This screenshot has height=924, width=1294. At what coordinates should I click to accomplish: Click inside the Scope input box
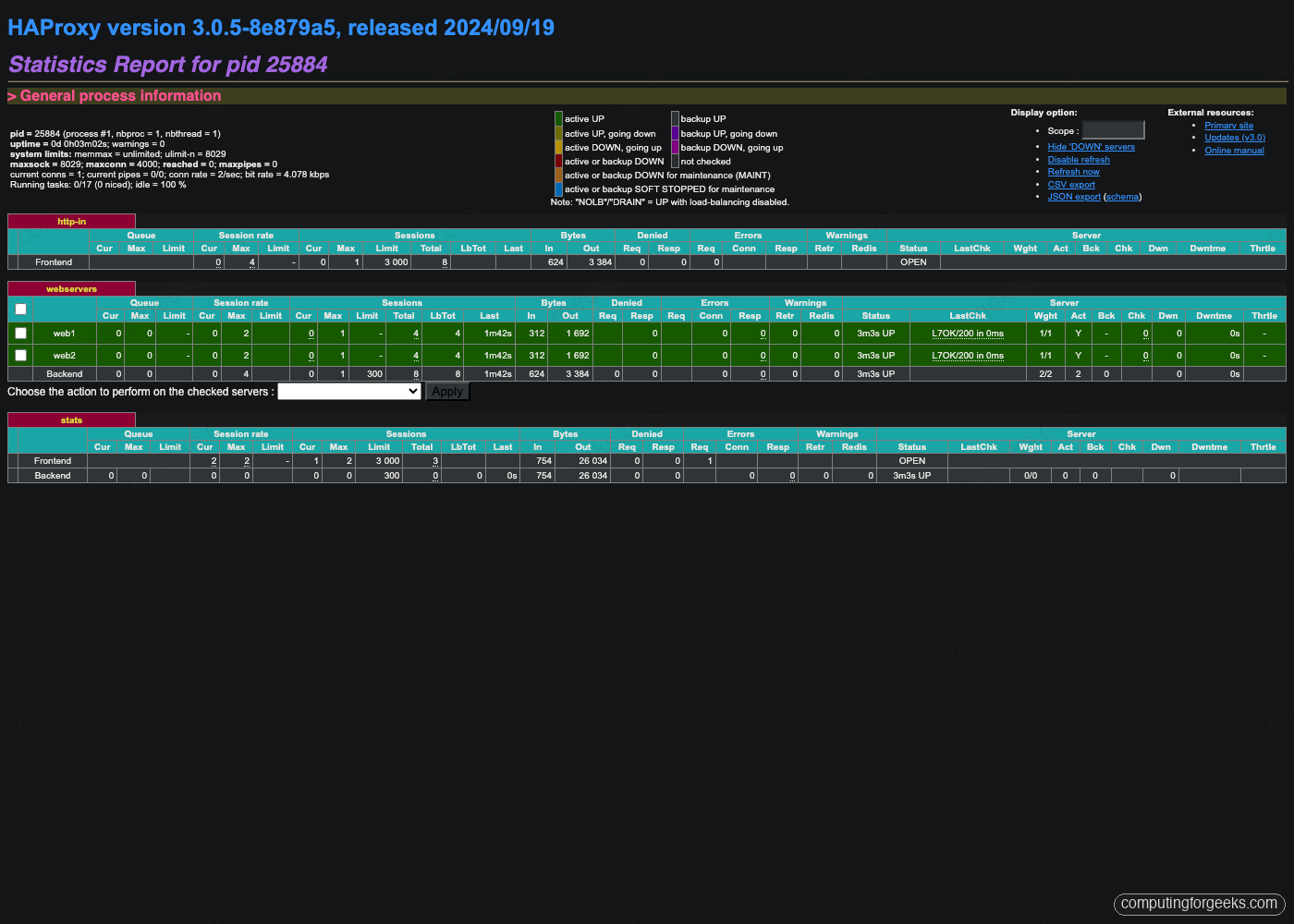[x=1113, y=129]
